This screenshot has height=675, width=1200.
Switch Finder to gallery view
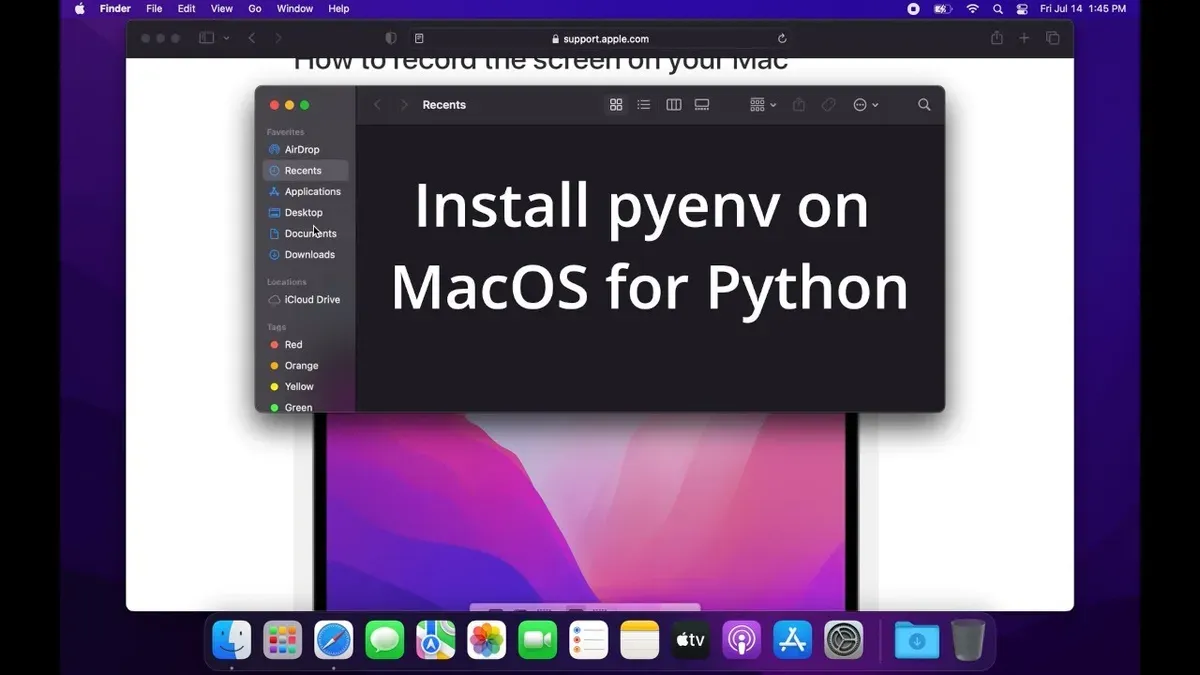(702, 105)
